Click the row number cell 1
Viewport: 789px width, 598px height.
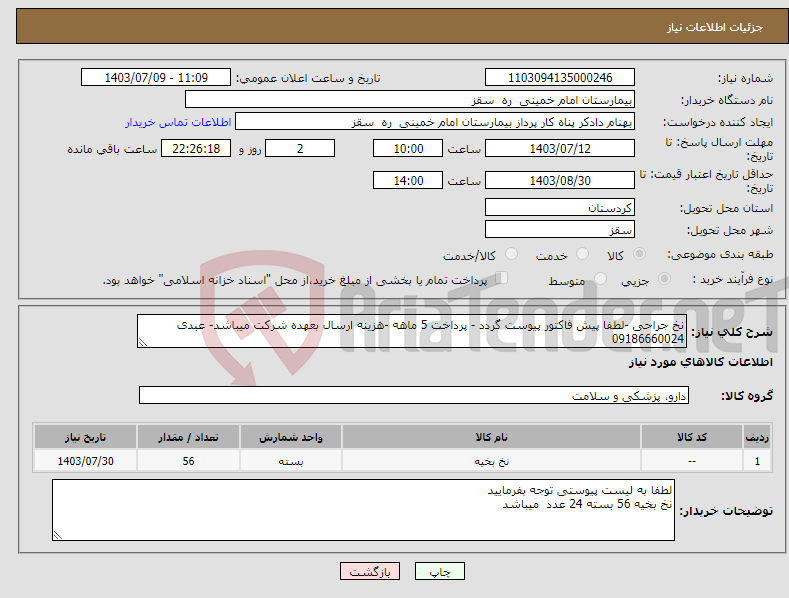pos(757,461)
